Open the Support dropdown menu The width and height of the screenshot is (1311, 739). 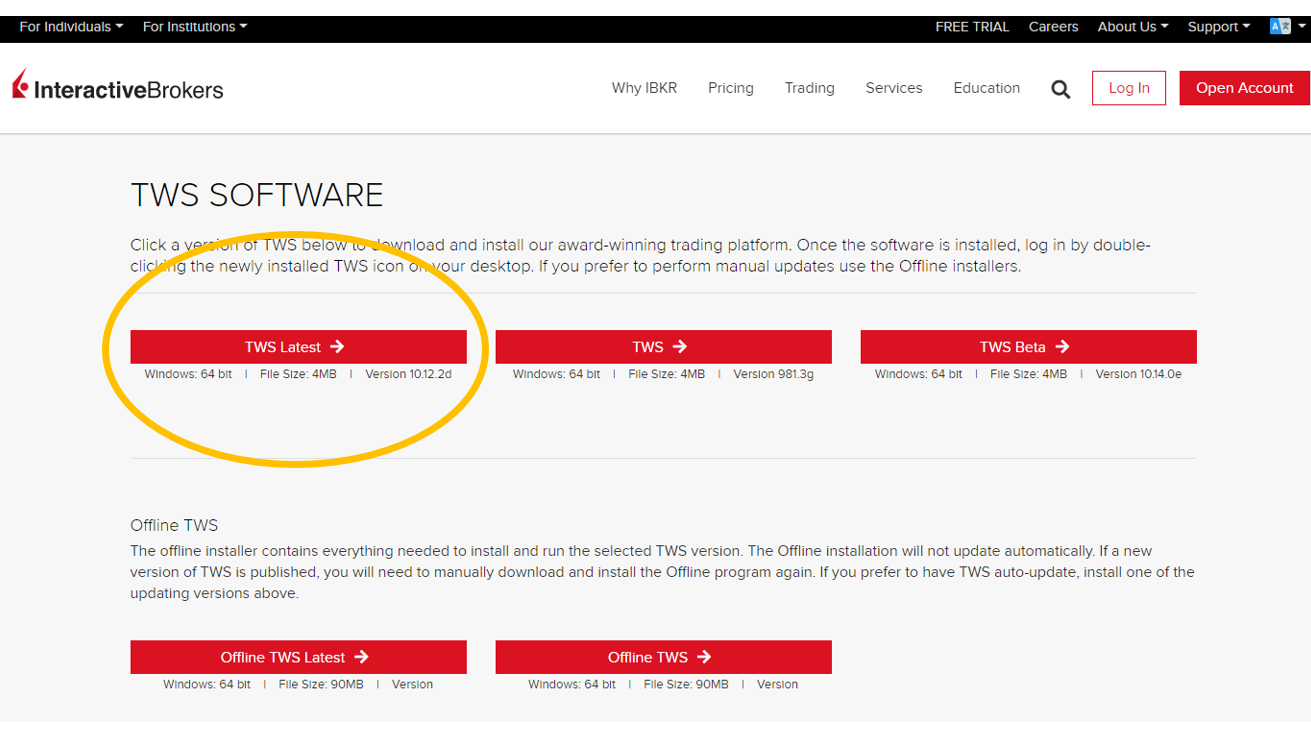click(x=1219, y=27)
